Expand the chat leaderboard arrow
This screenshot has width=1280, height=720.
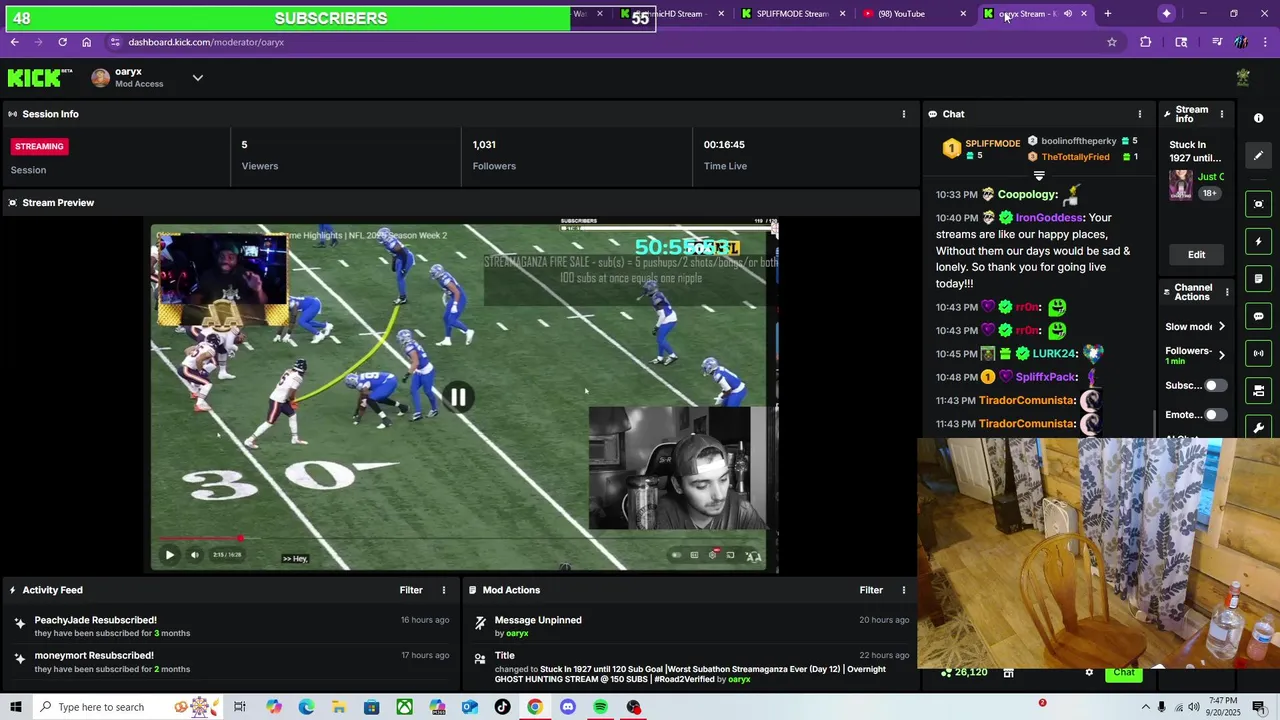(1039, 176)
